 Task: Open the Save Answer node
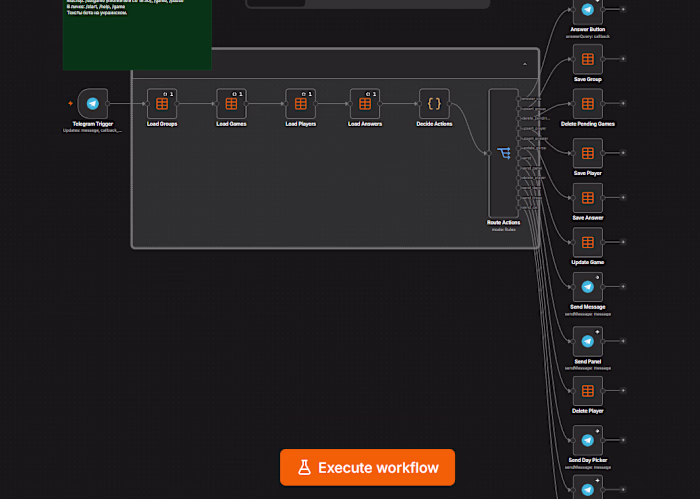point(588,198)
